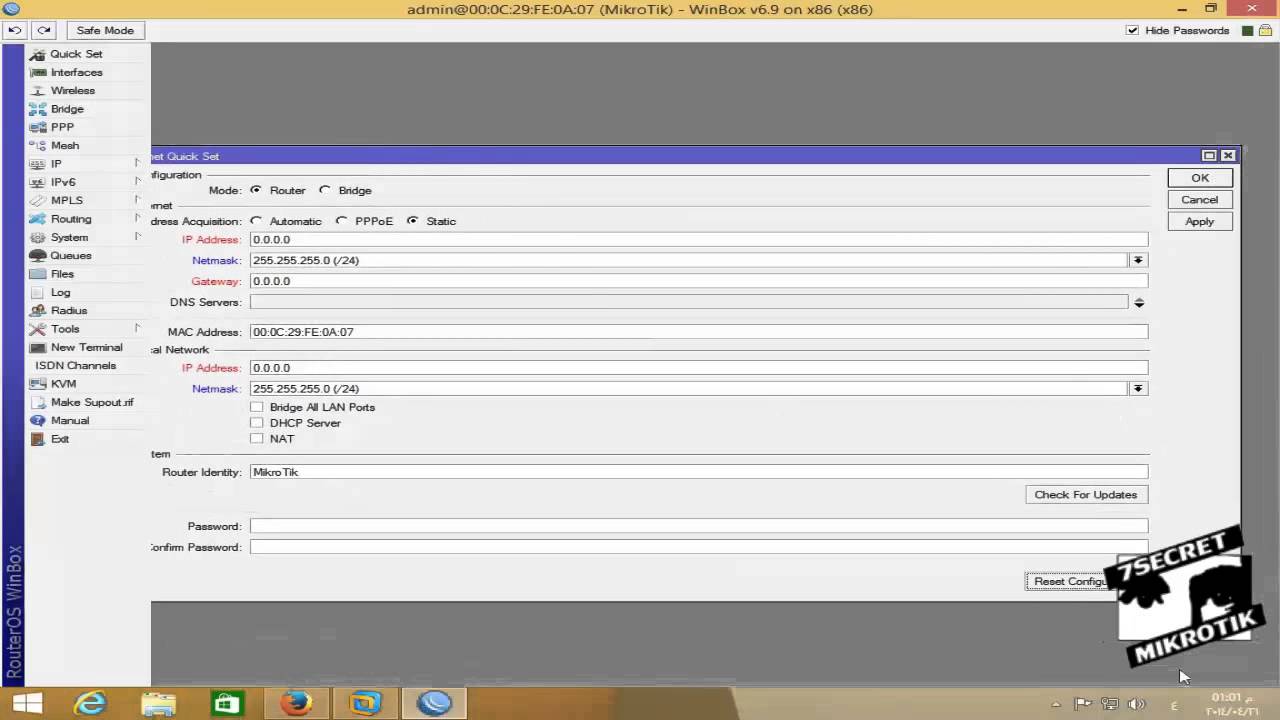Screen dimensions: 1280x720
Task: Expand the System submenu arrow
Action: click(137, 236)
